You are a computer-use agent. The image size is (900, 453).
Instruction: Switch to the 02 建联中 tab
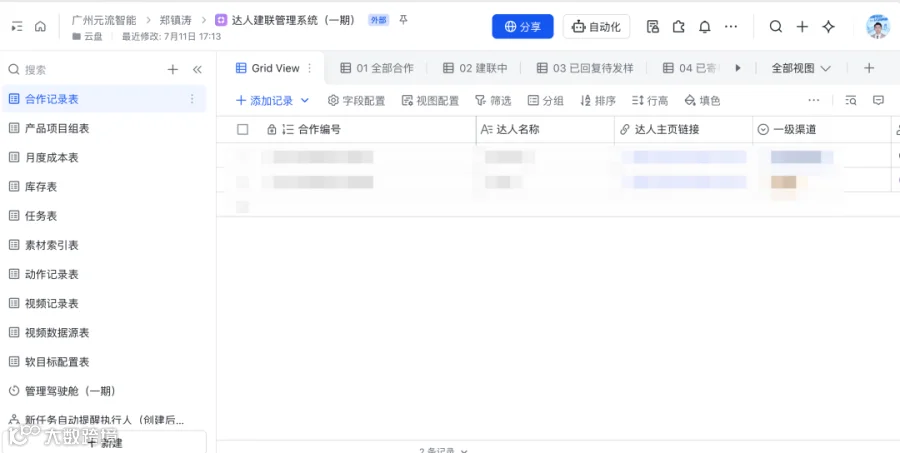pyautogui.click(x=475, y=68)
